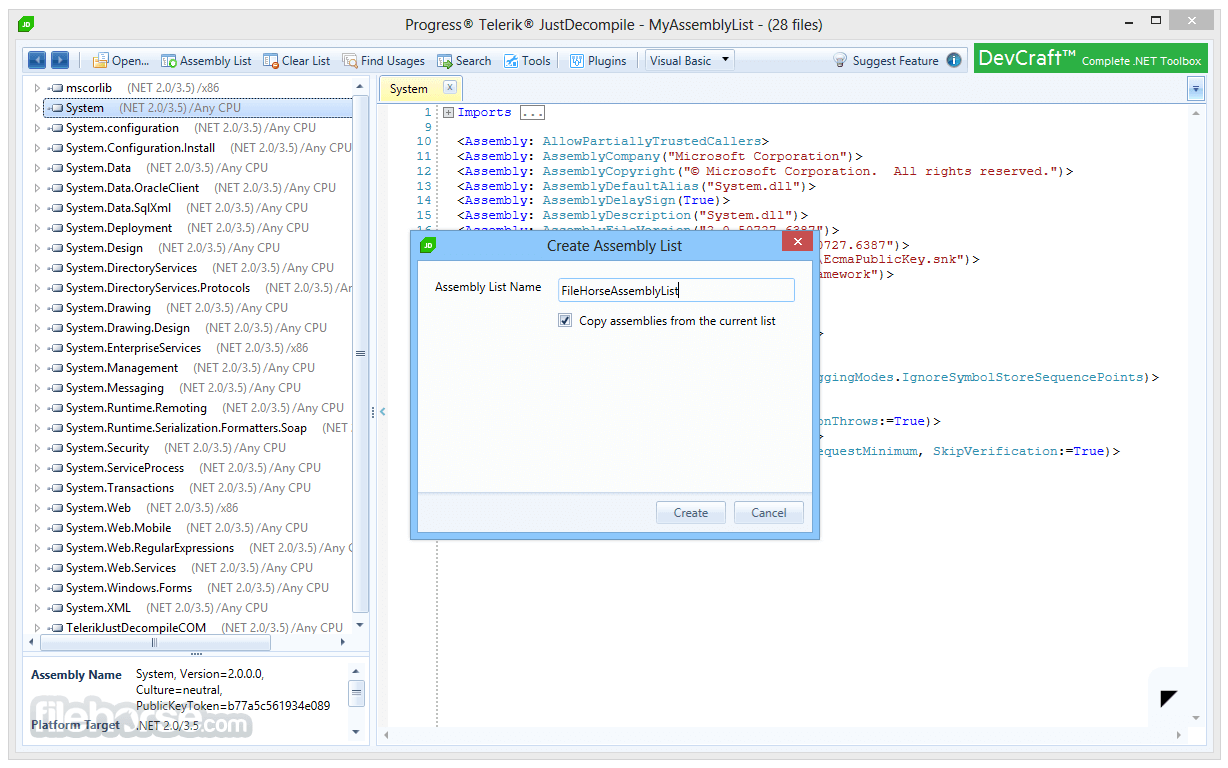Click System.Configuration.Install assembly icon
This screenshot has height=768, width=1228.
57,148
